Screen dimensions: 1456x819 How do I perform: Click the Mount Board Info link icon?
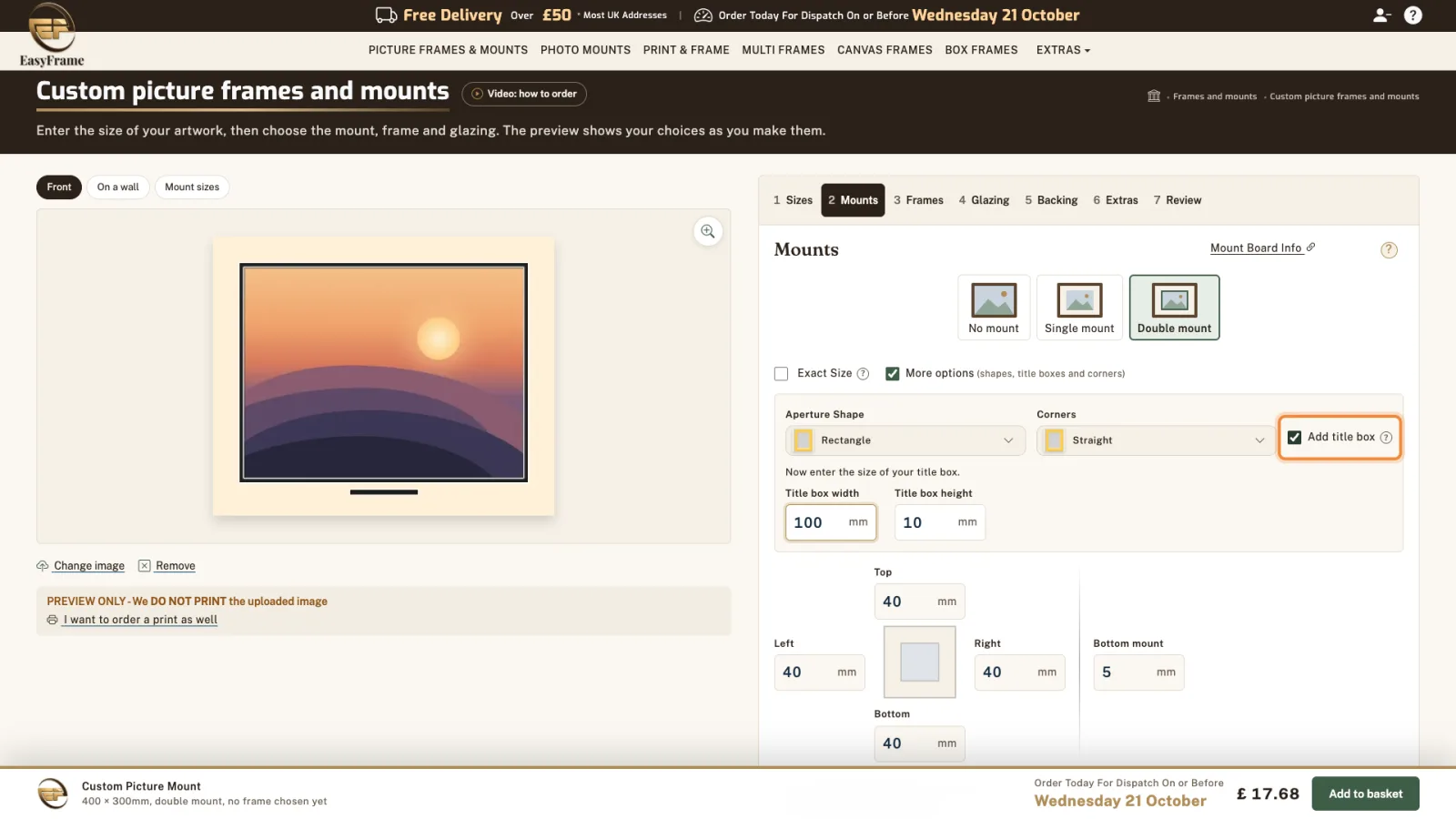1310,248
